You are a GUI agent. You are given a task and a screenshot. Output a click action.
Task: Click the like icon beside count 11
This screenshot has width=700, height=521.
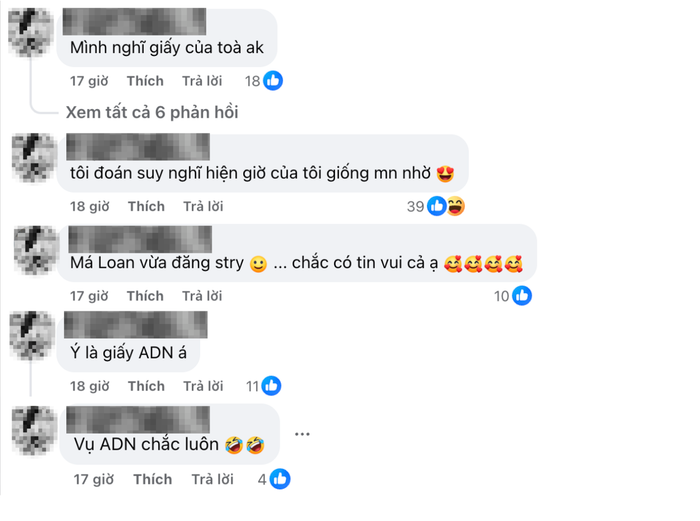tap(271, 386)
